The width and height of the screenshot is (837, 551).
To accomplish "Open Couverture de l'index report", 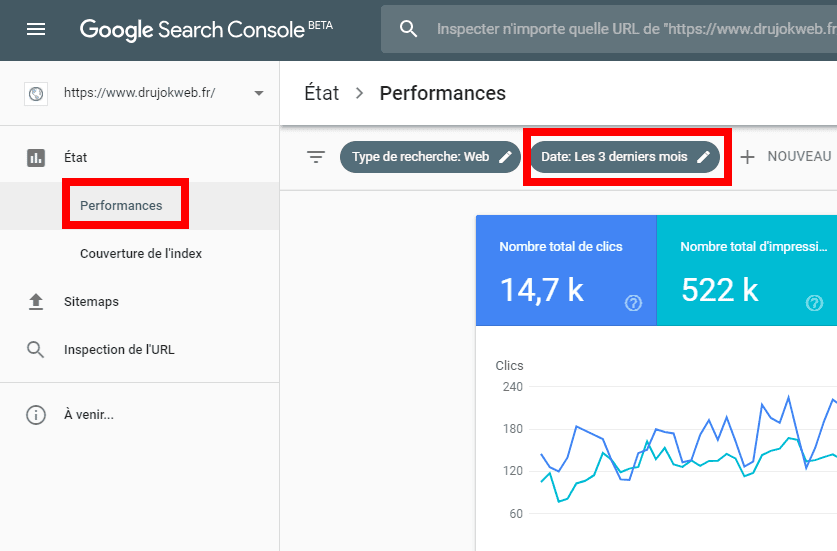I will [141, 254].
